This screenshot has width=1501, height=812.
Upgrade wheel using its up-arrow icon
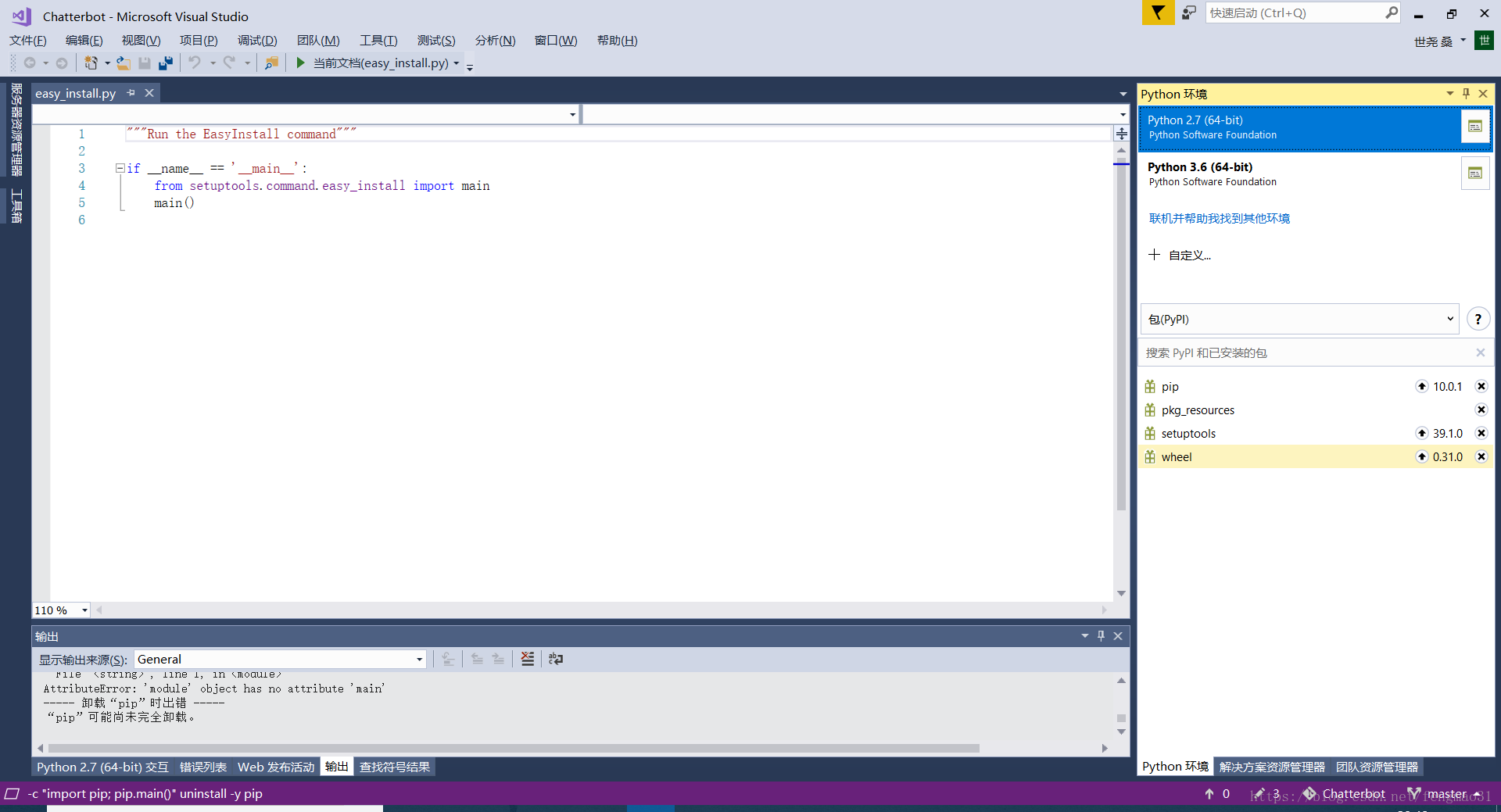point(1422,456)
